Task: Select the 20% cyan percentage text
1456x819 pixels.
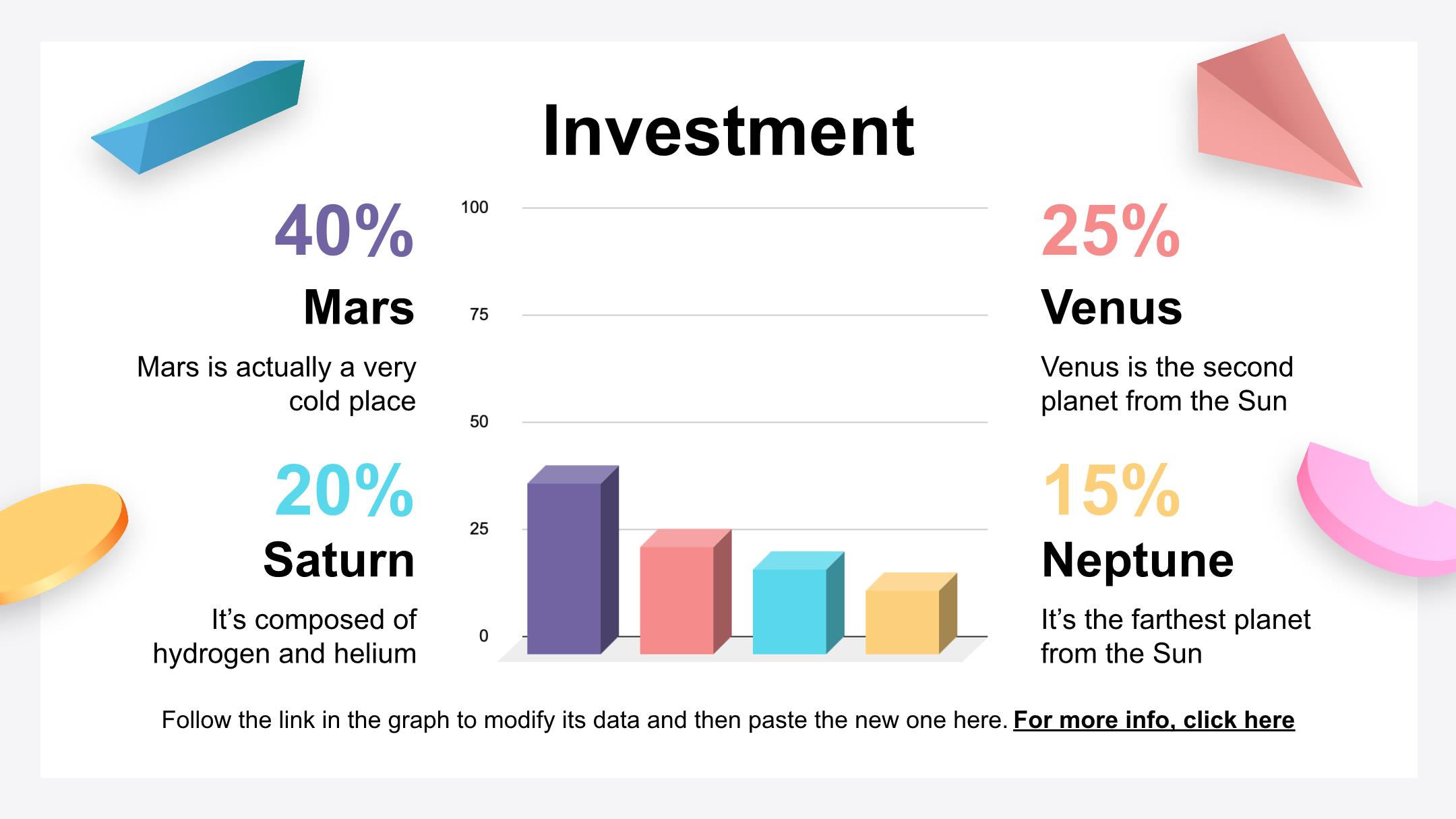Action: [x=344, y=490]
